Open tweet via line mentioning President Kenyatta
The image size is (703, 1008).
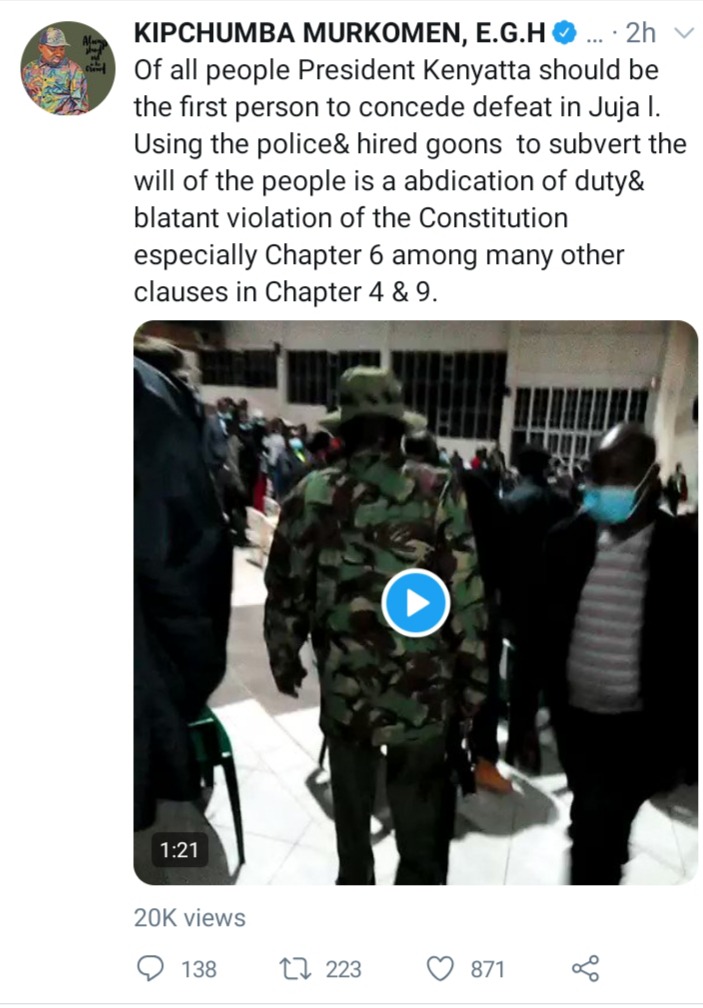(396, 70)
